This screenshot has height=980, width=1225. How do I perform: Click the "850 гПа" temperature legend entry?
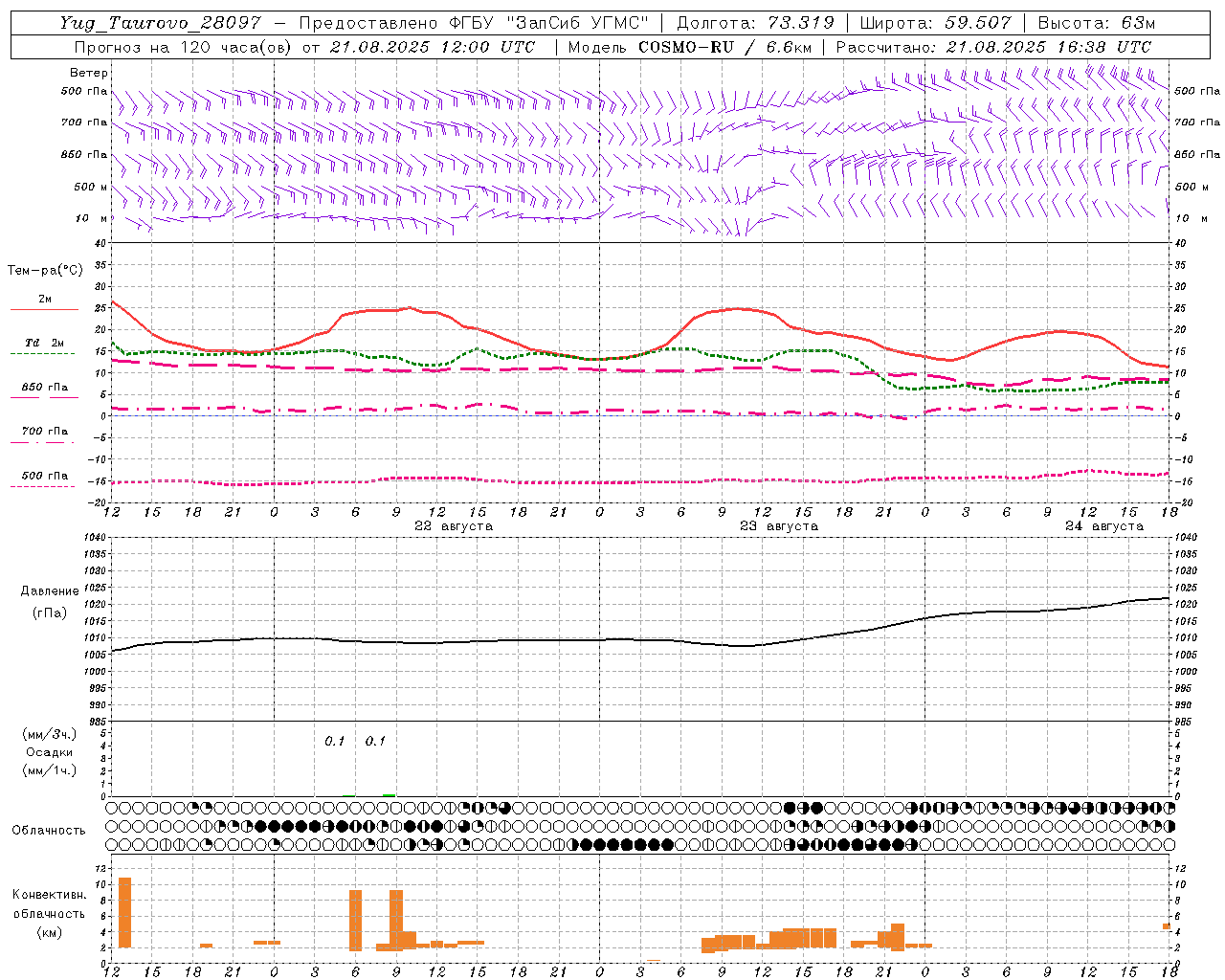44,388
